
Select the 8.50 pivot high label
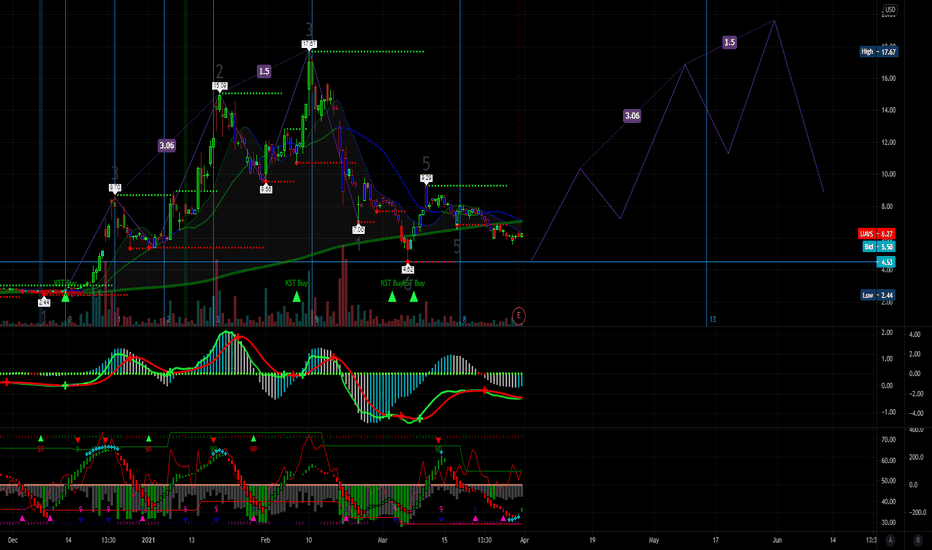point(115,188)
